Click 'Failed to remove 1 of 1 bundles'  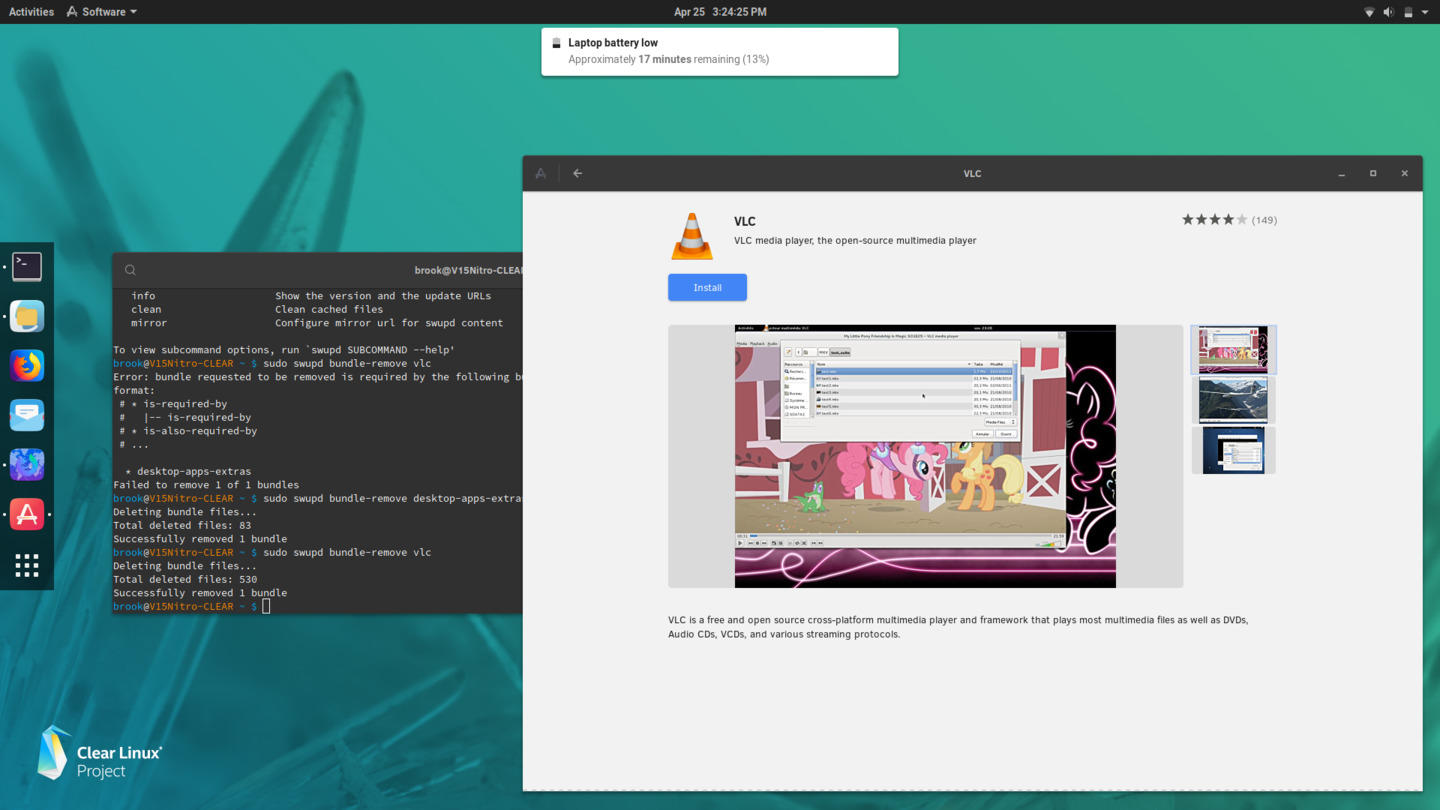pos(206,485)
